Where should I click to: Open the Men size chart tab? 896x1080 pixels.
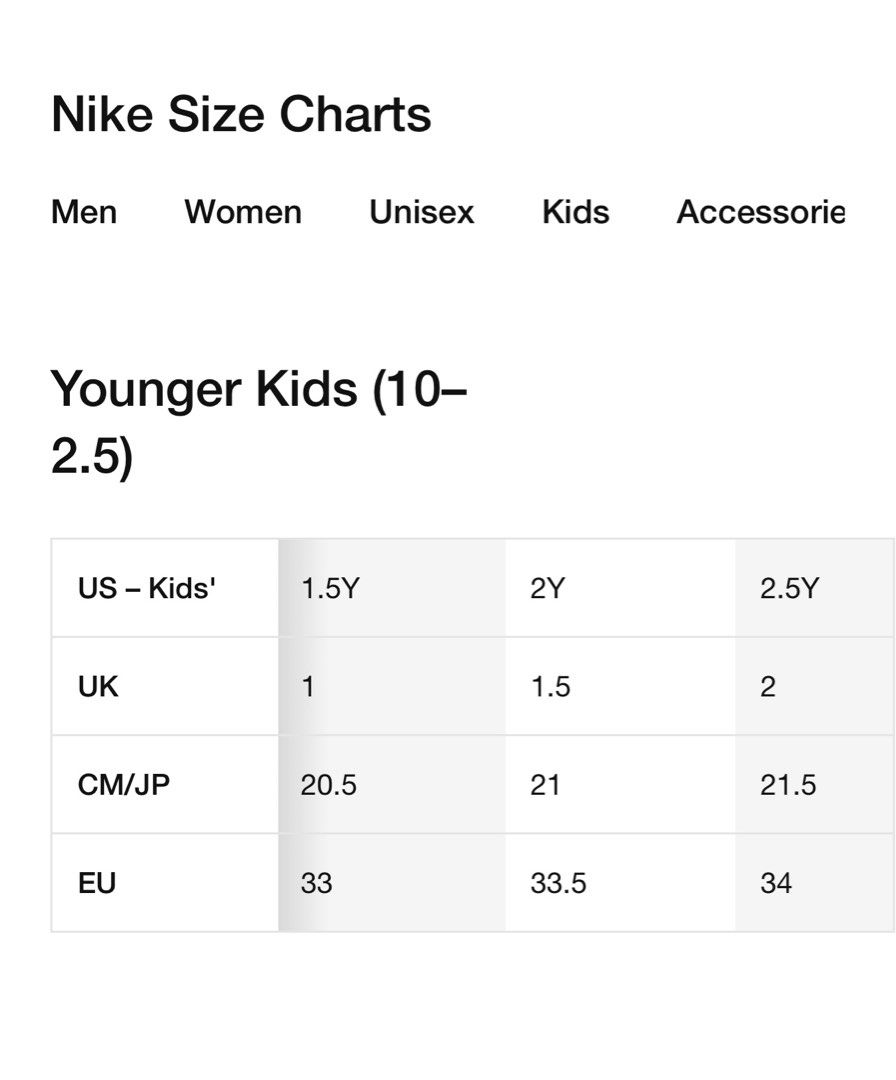(x=84, y=212)
